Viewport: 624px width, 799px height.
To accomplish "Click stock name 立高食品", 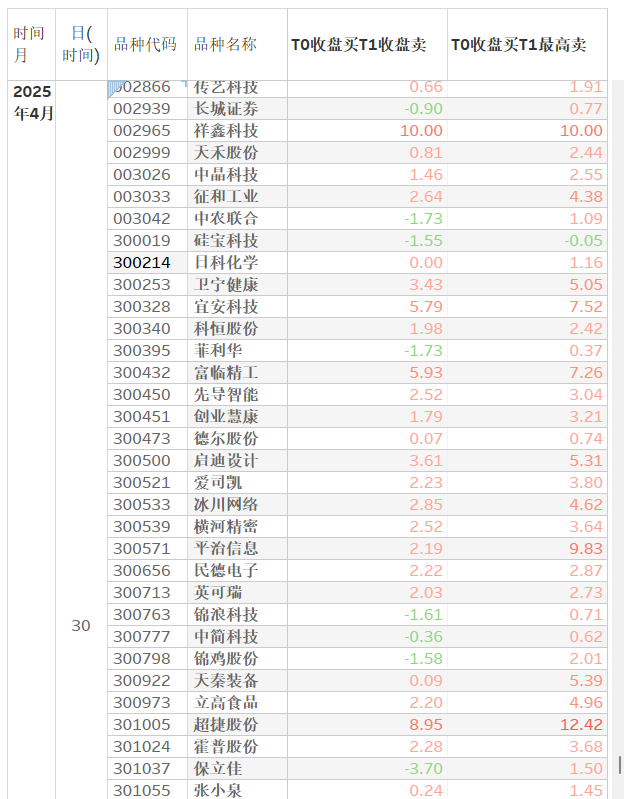I will 226,702.
